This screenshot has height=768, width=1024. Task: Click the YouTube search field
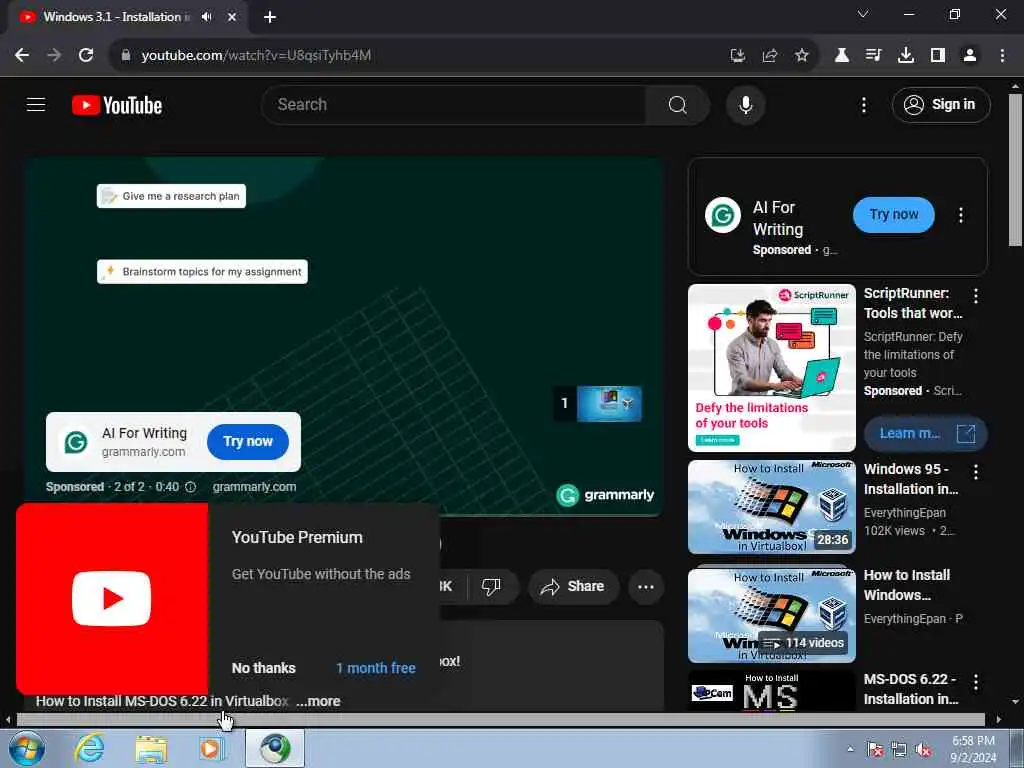[x=453, y=104]
